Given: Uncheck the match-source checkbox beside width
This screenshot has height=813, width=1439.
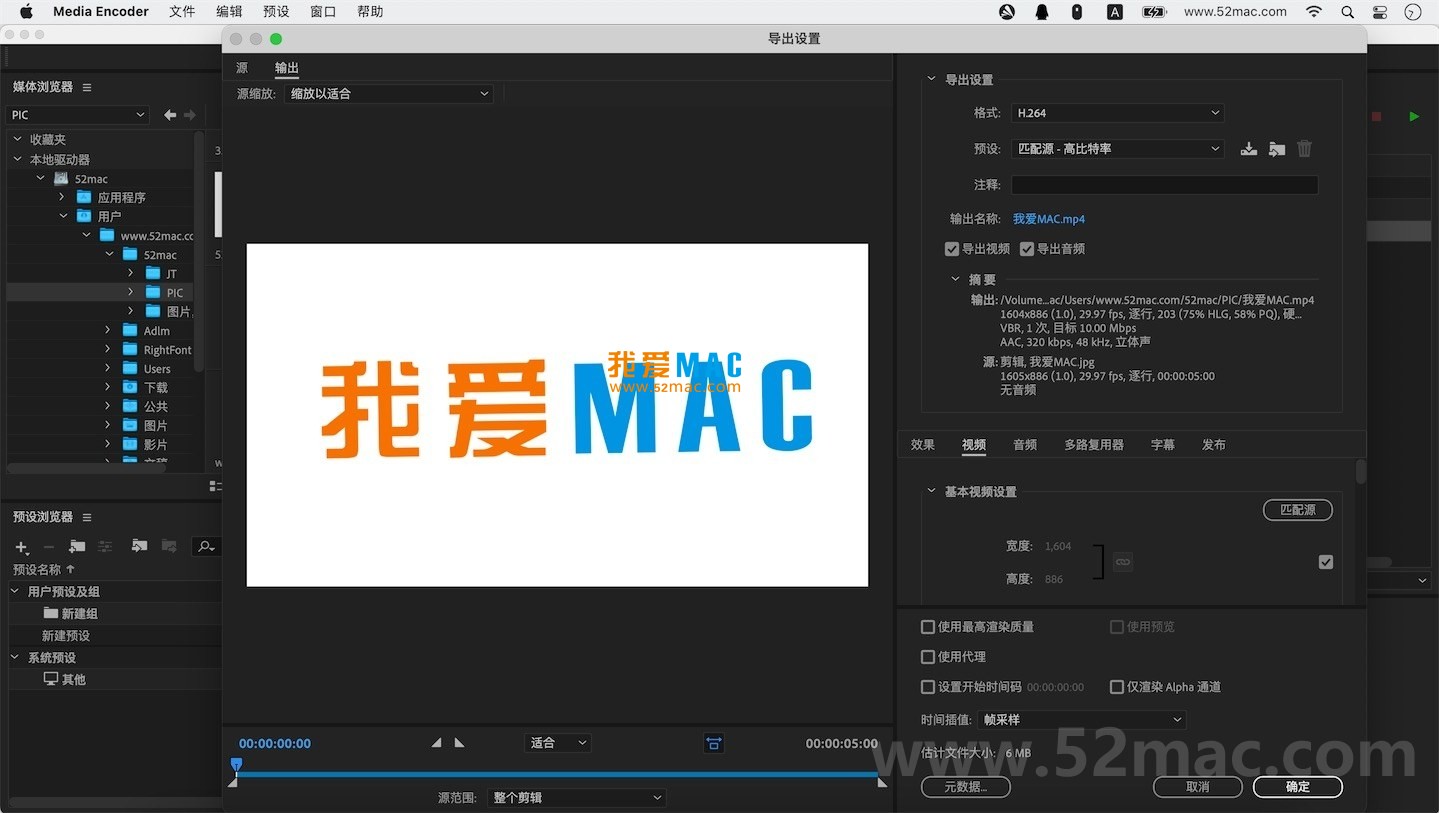Looking at the screenshot, I should pyautogui.click(x=1326, y=562).
